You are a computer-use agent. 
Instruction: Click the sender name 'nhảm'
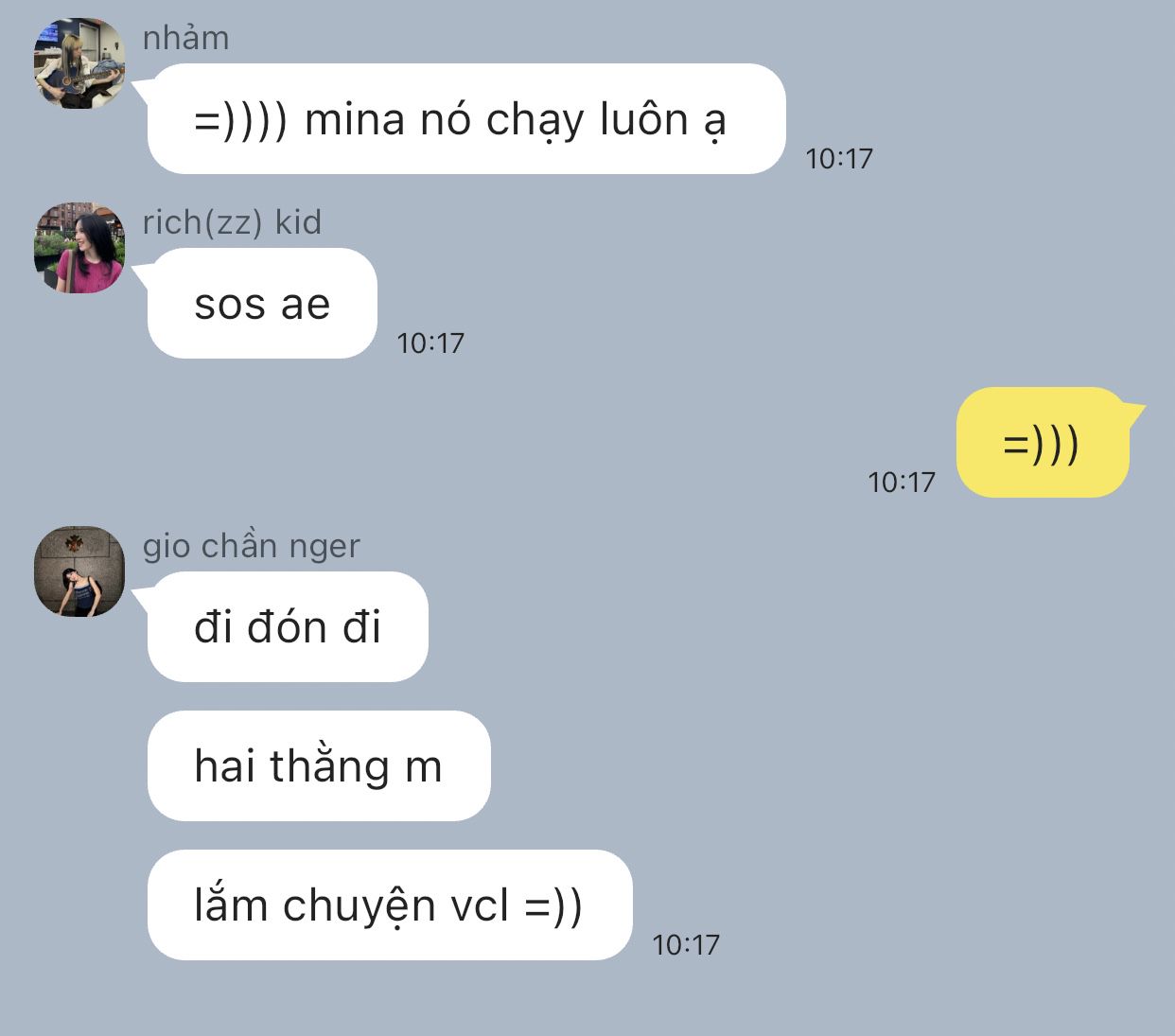point(185,38)
